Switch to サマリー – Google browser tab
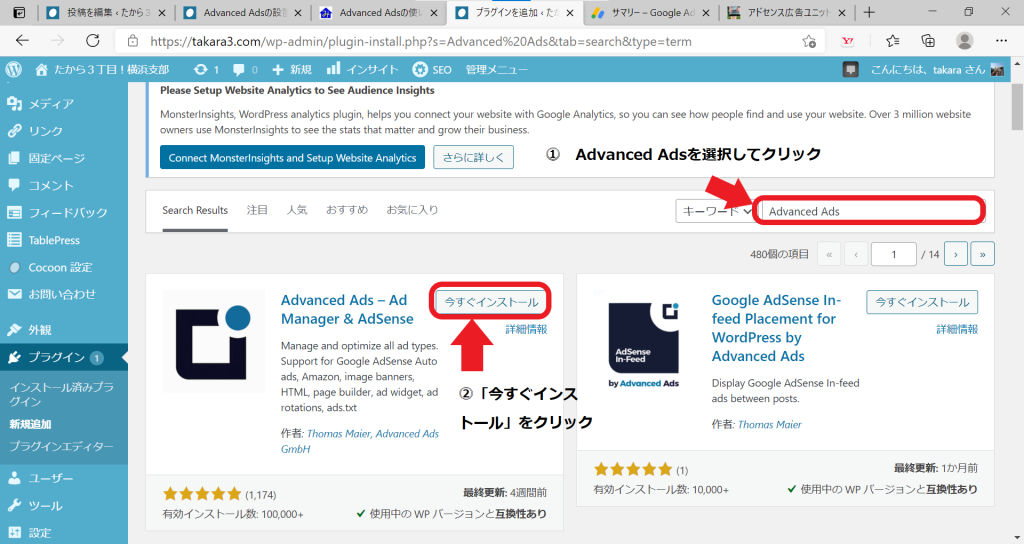 [650, 12]
